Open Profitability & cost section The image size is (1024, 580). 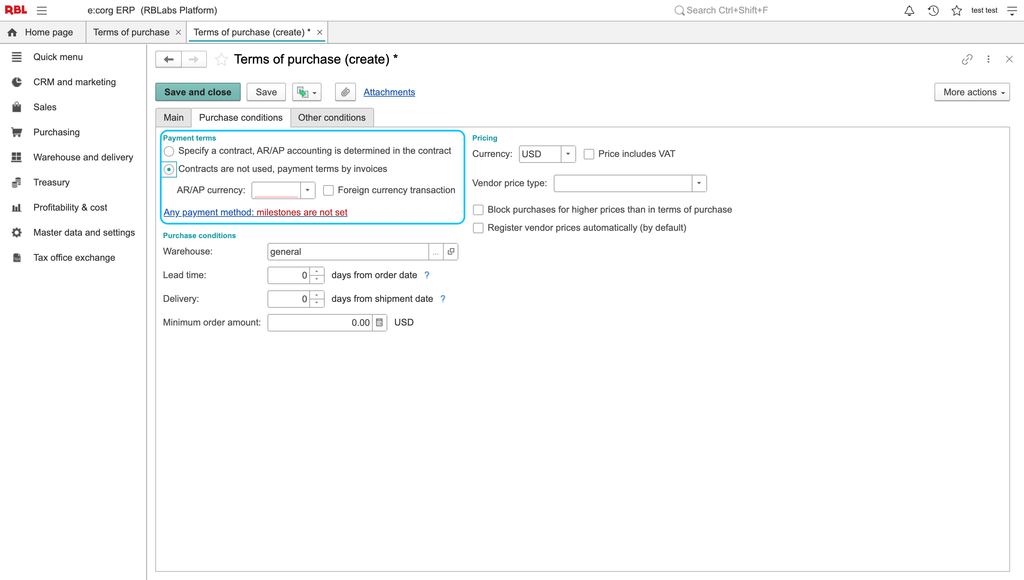click(70, 208)
